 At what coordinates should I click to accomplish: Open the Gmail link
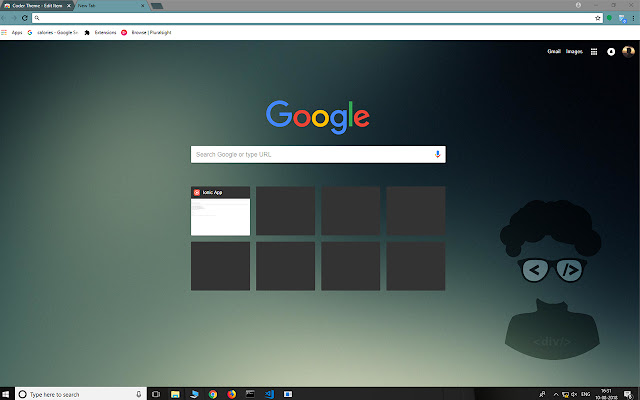[x=554, y=51]
